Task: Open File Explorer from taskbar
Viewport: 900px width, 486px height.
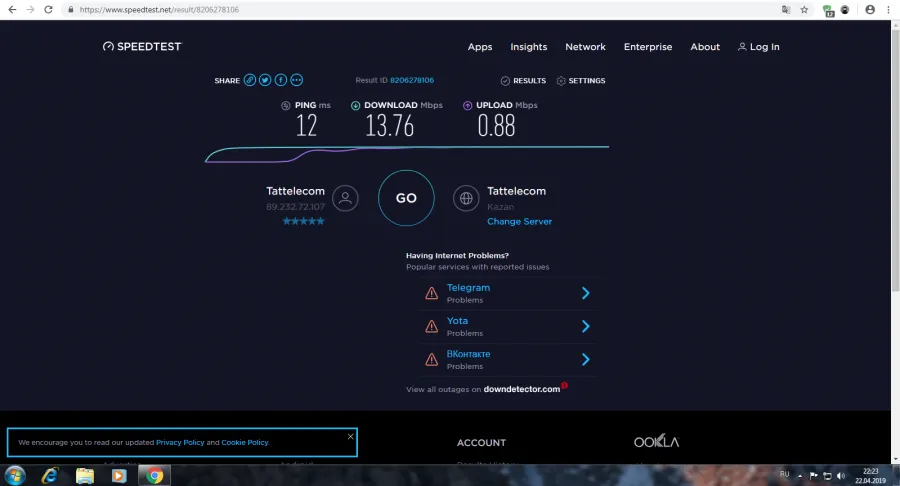Action: tap(85, 476)
